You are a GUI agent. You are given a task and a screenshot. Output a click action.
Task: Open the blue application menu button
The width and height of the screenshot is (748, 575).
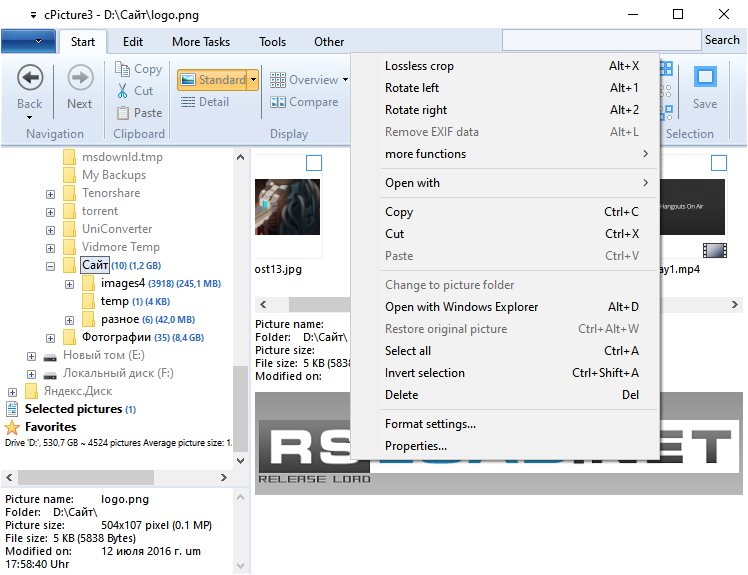pos(29,41)
